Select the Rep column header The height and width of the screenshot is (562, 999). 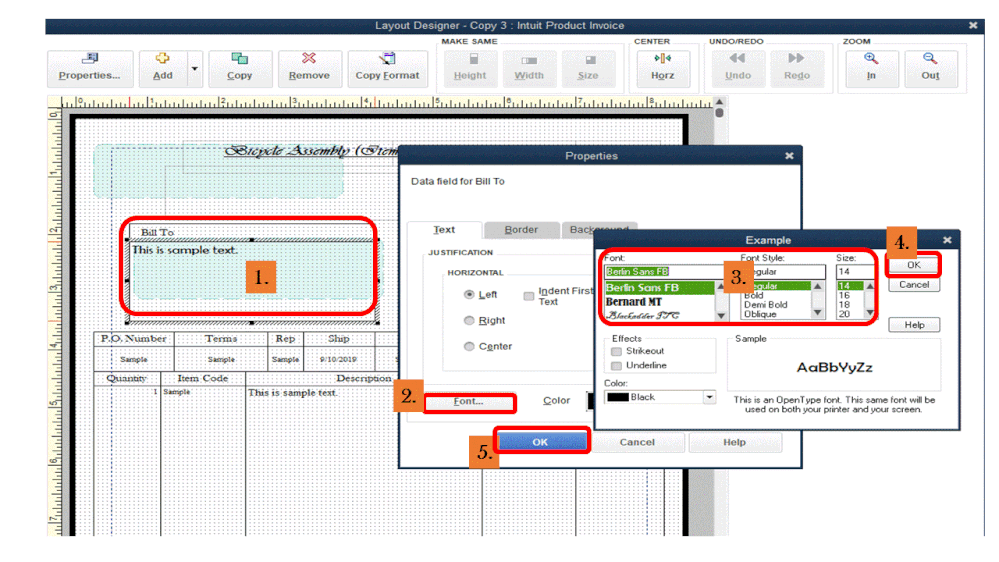coord(285,339)
